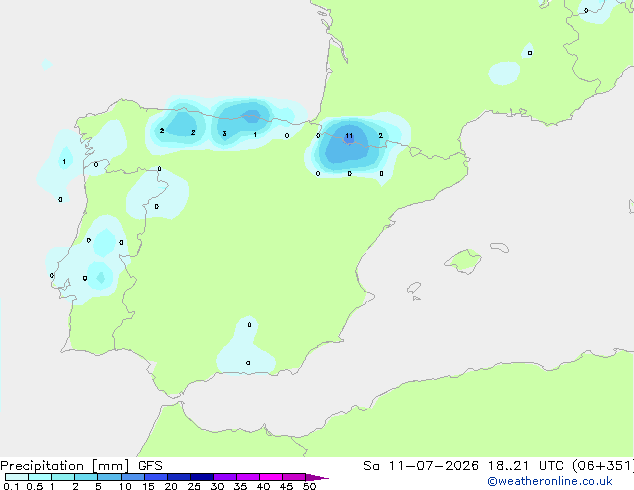Click the 'Precipitation [mm] GFS' title text

point(81,466)
